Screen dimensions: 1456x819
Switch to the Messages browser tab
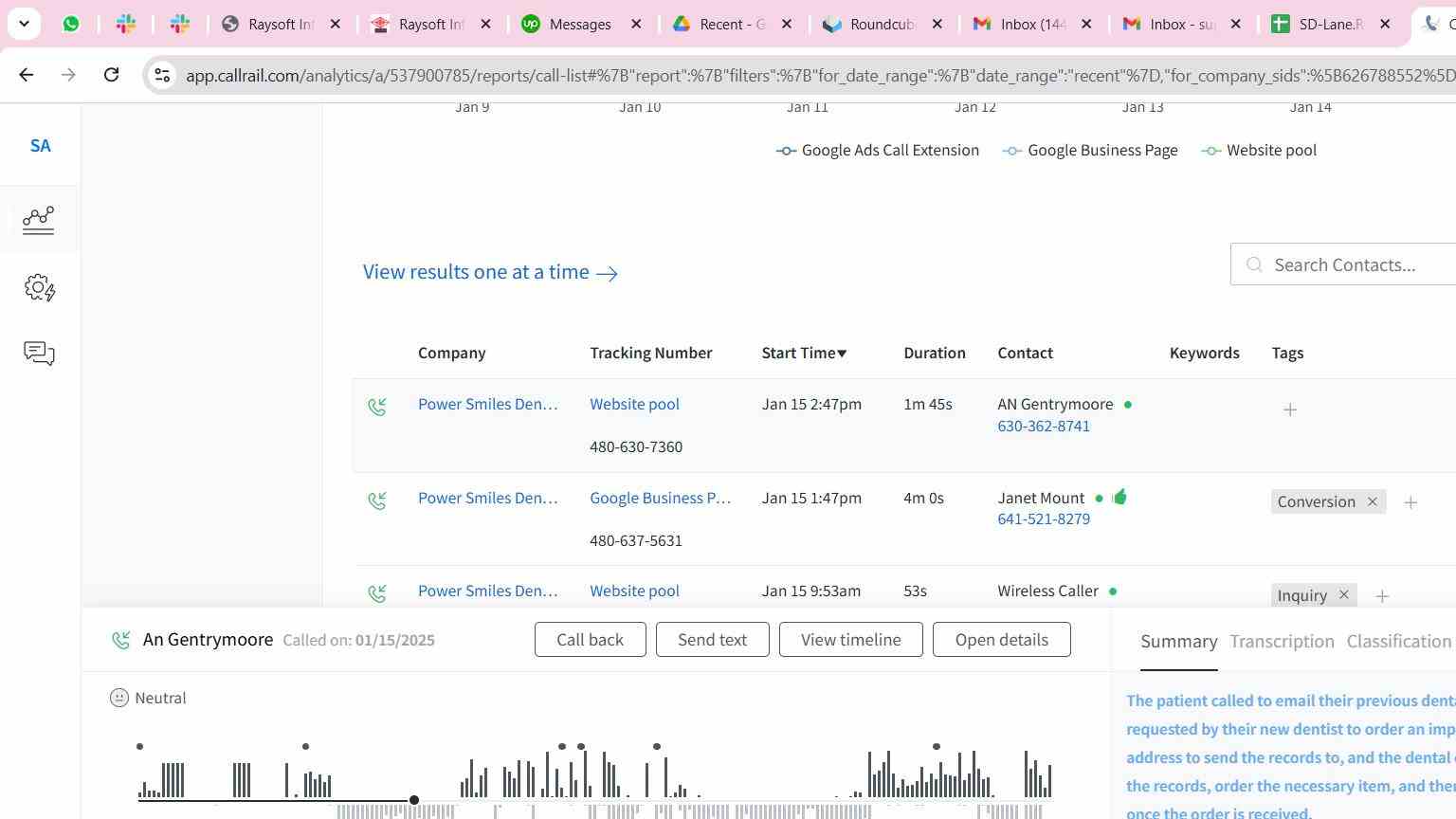pos(581,24)
